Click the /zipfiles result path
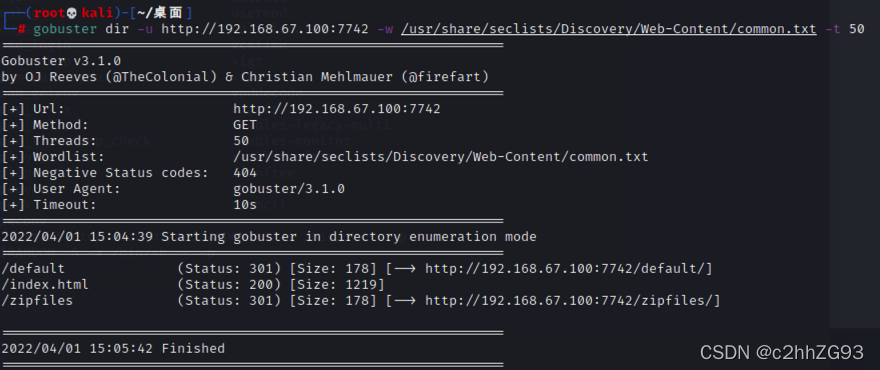Image resolution: width=880 pixels, height=370 pixels. pos(37,301)
